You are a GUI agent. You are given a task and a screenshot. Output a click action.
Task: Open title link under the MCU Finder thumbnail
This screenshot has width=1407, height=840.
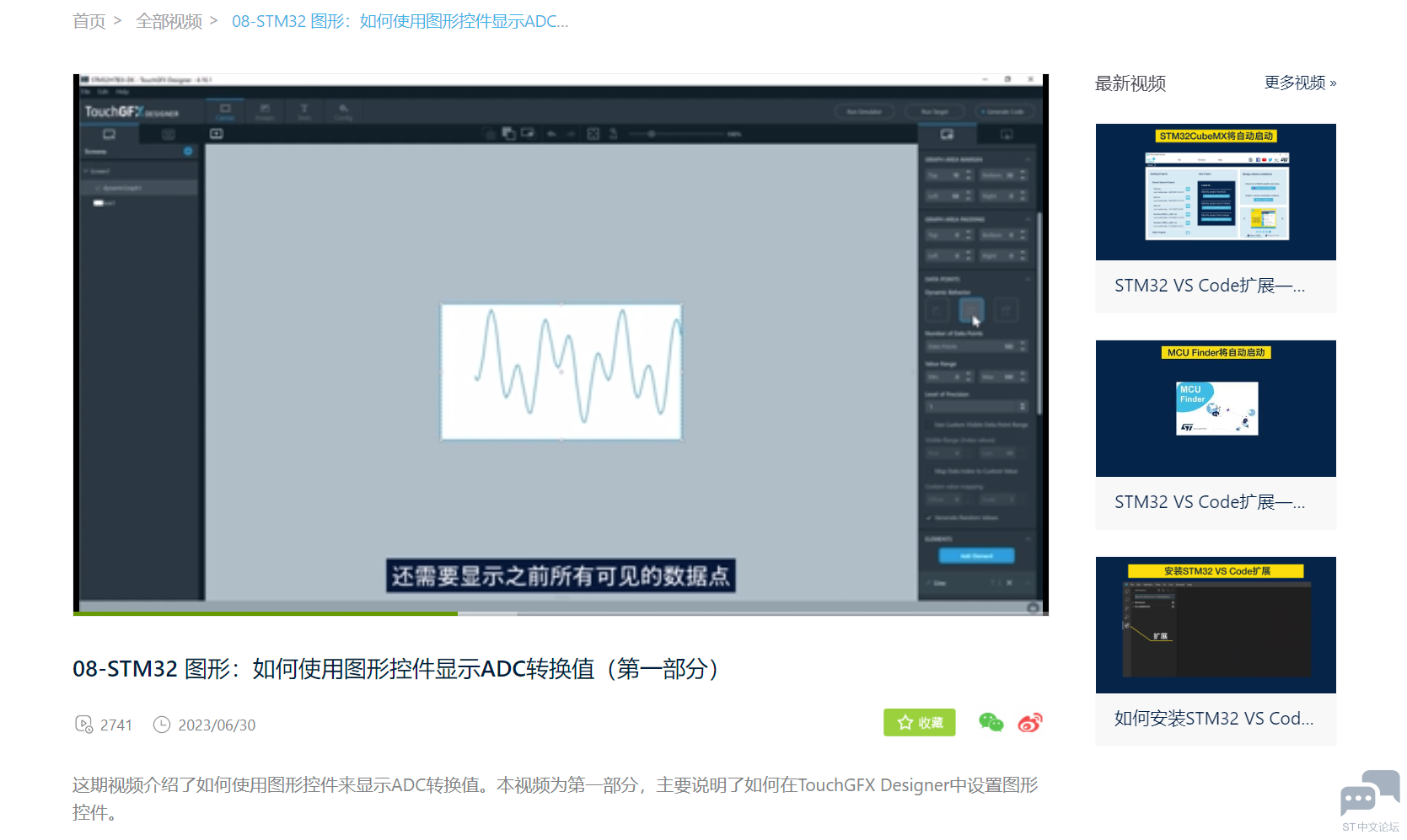point(1210,502)
